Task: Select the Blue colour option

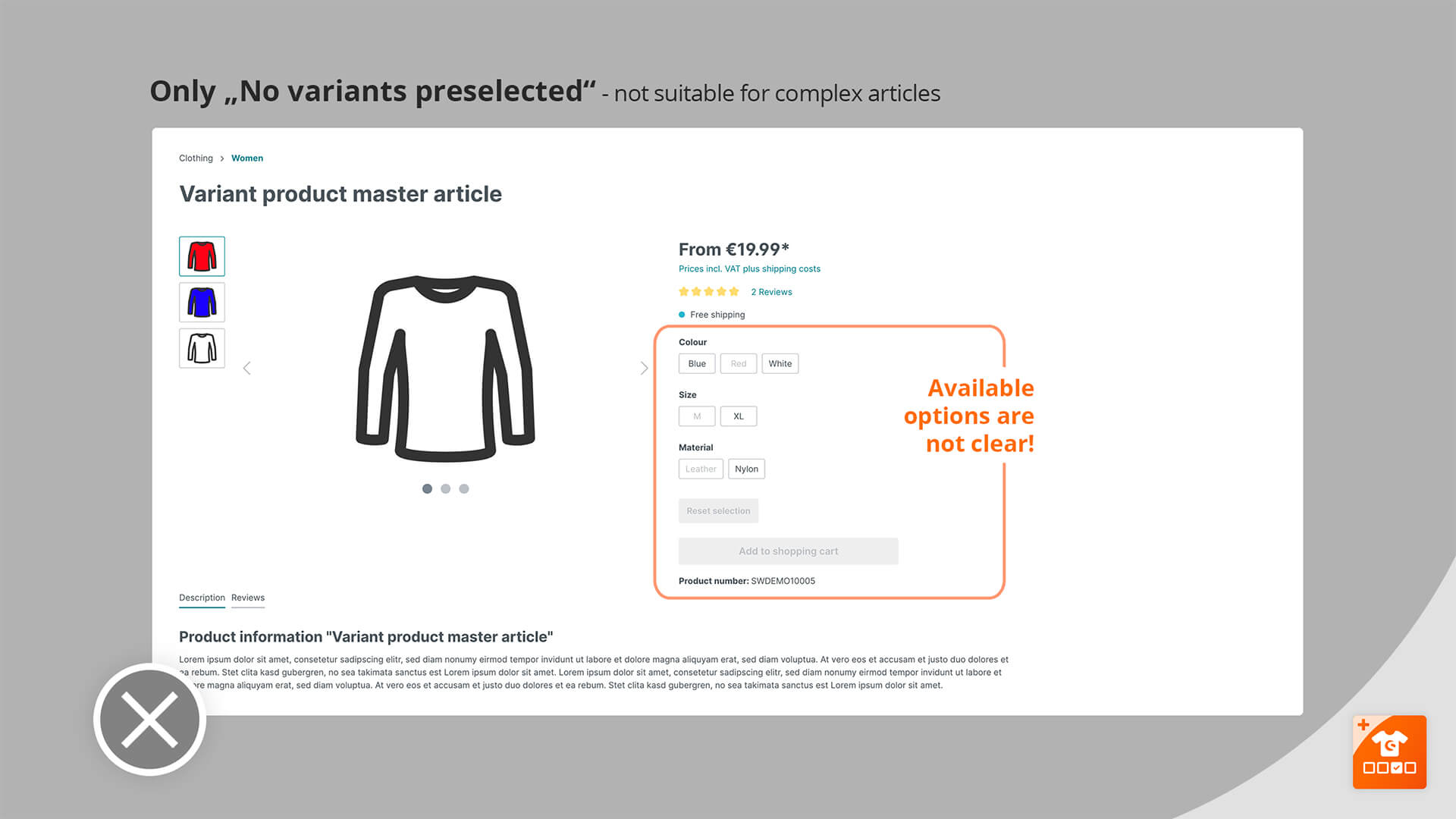Action: coord(697,363)
